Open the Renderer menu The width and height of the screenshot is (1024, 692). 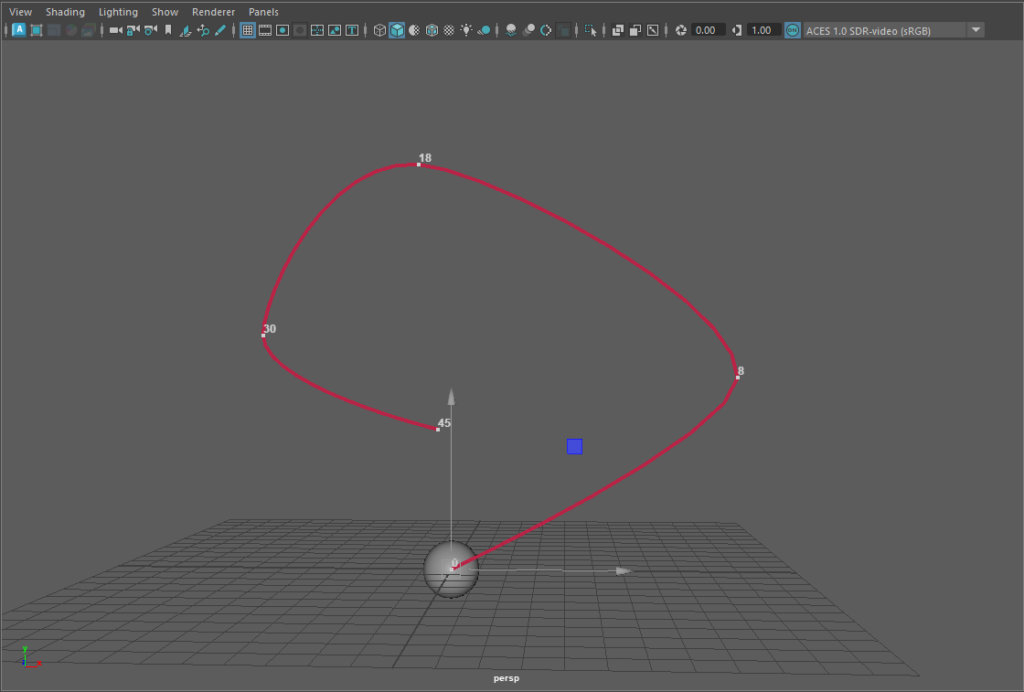(213, 12)
